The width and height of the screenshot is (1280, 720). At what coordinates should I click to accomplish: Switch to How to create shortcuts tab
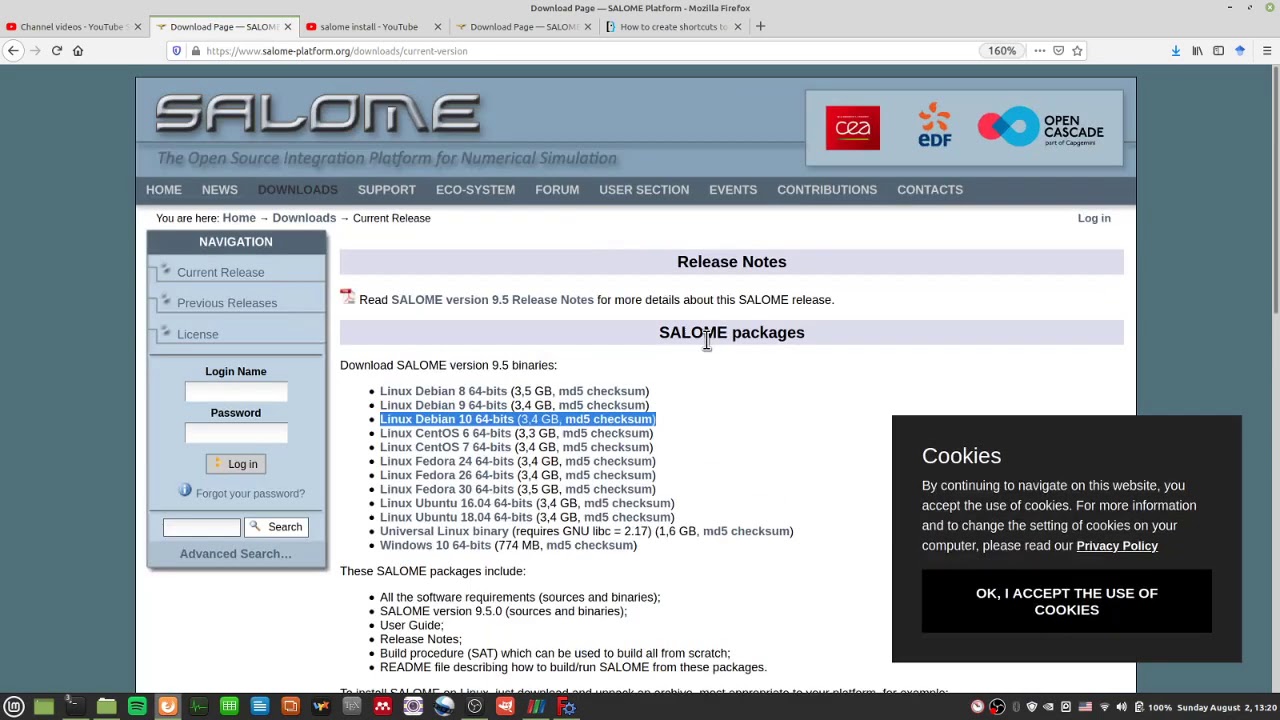(673, 27)
